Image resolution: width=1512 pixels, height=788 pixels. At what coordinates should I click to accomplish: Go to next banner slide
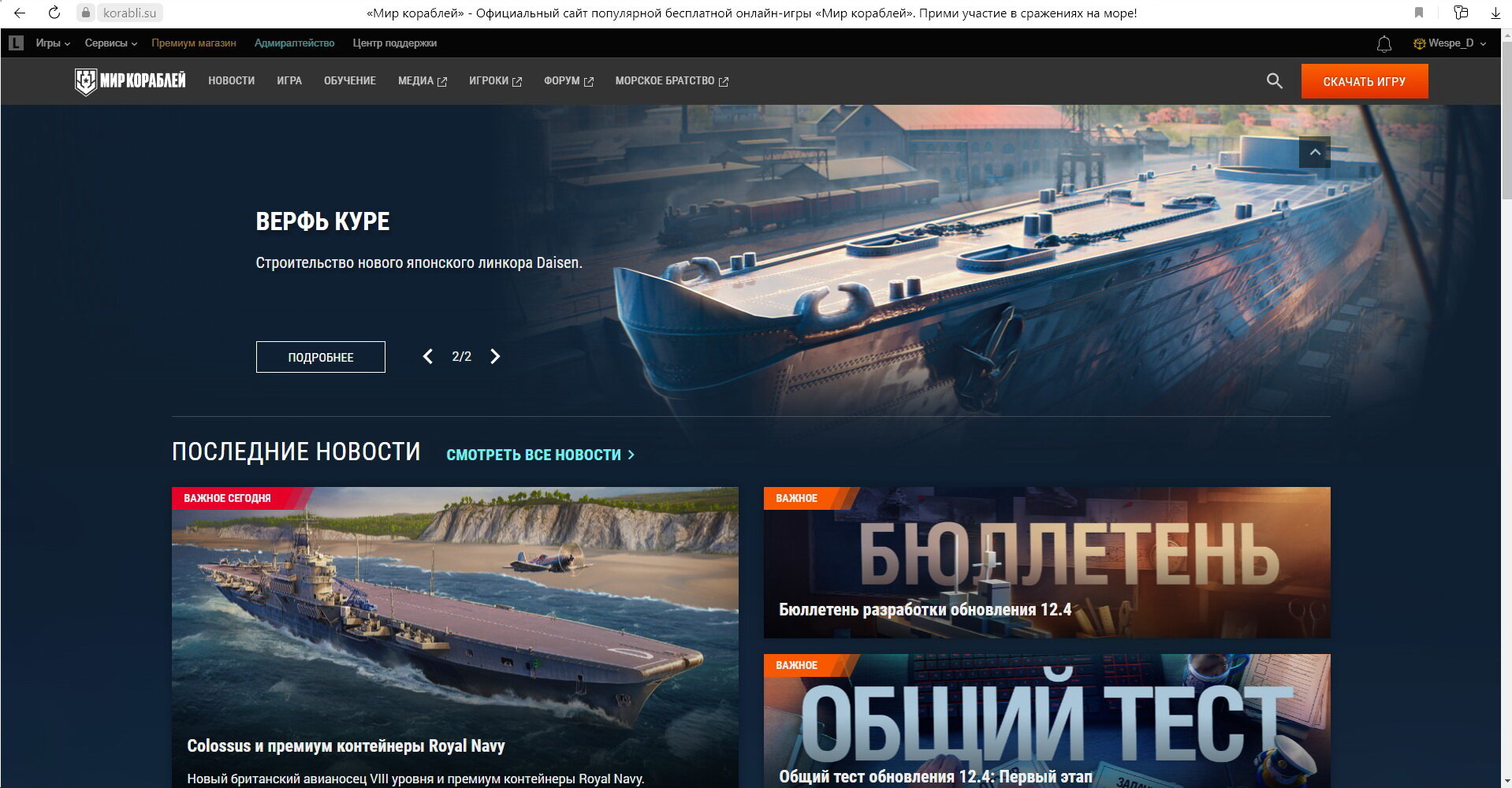tap(495, 357)
